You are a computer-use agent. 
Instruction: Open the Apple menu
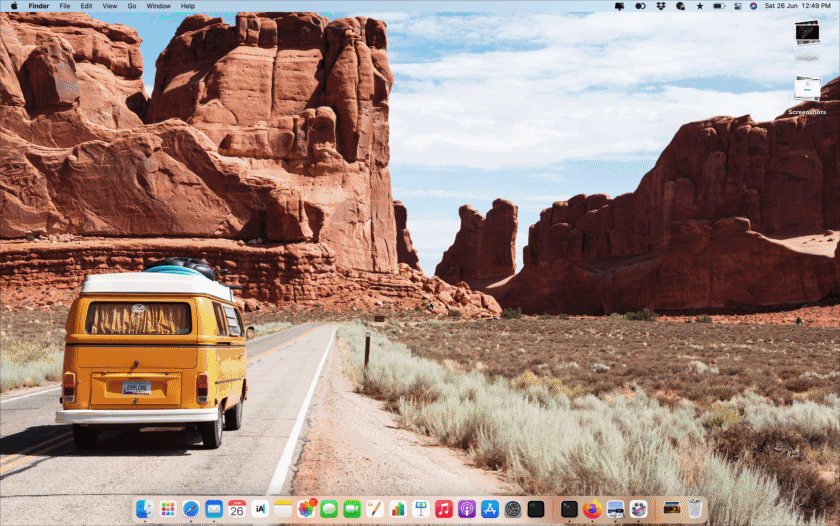pos(14,6)
